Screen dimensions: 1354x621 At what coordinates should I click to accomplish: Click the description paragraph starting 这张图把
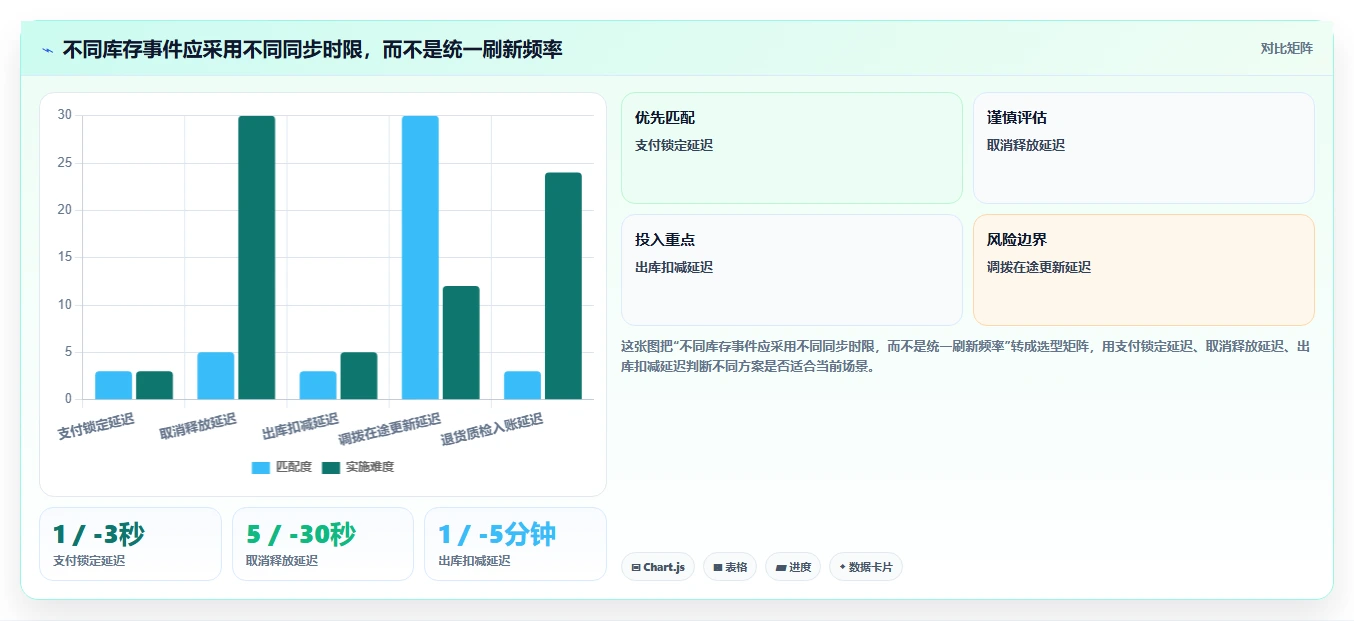click(966, 356)
